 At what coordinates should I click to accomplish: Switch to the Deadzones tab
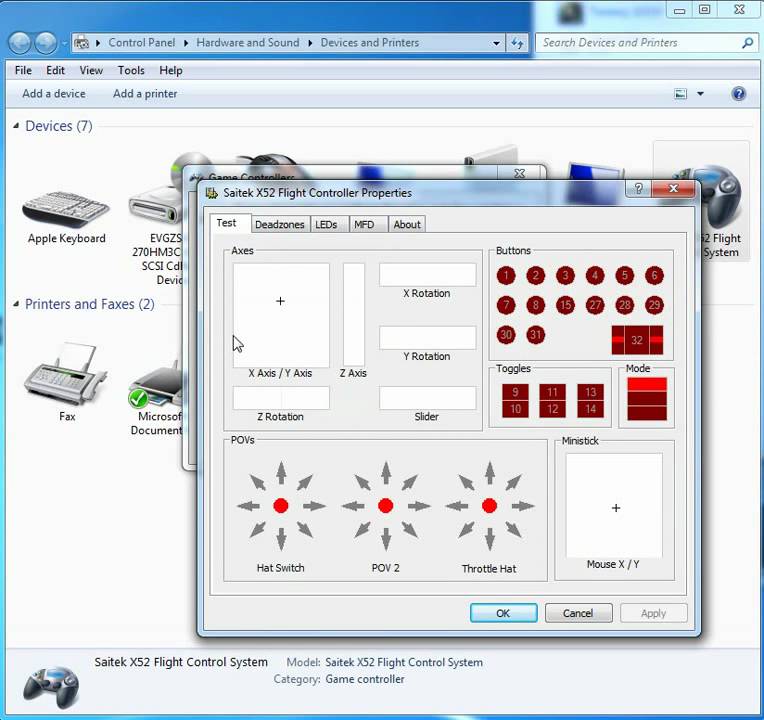coord(280,225)
